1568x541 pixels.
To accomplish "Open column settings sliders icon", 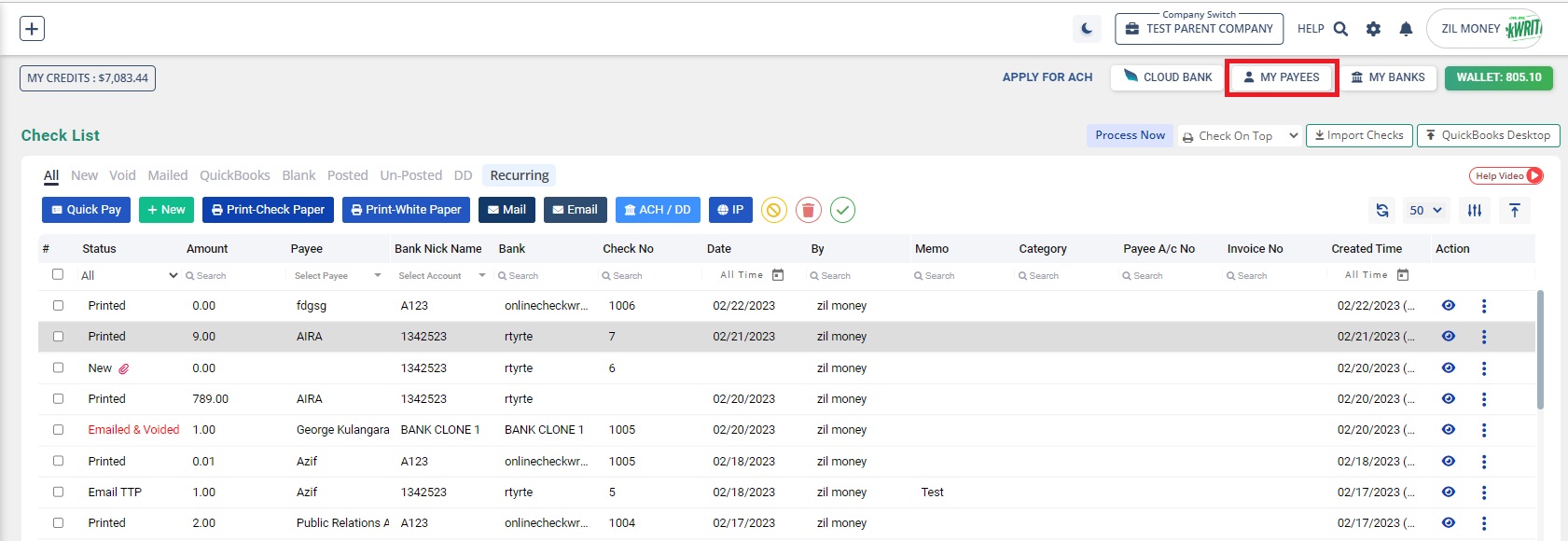I will pos(1475,211).
